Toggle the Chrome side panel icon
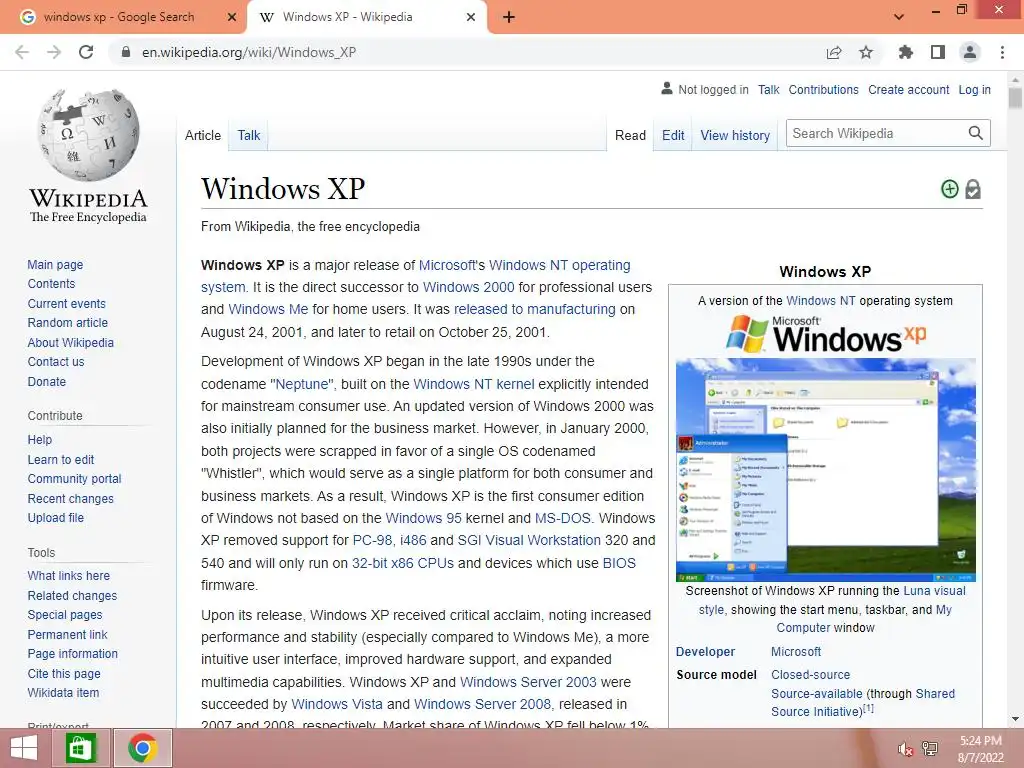Screen dimensions: 1024x768 (x=938, y=52)
